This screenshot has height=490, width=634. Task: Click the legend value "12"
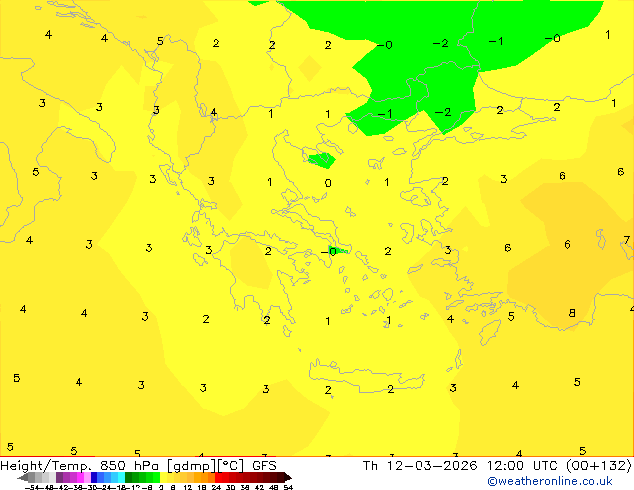click(188, 487)
